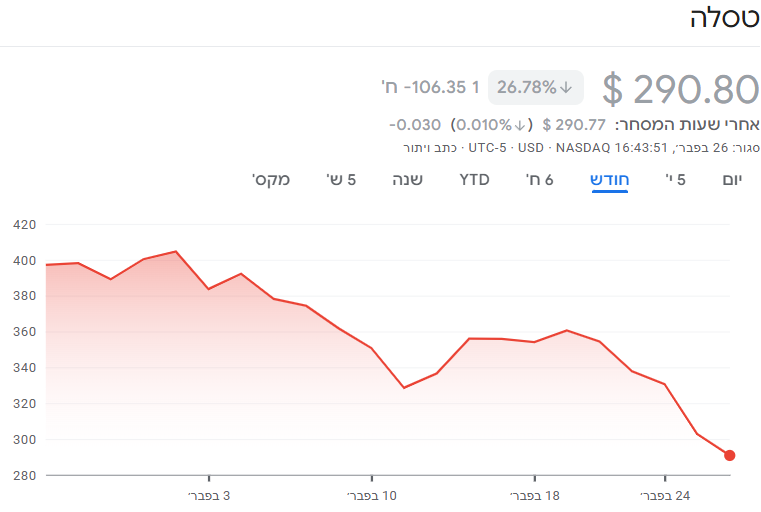Click the 3 בפבר׳ date marker
Image resolution: width=761 pixels, height=512 pixels.
[x=210, y=494]
